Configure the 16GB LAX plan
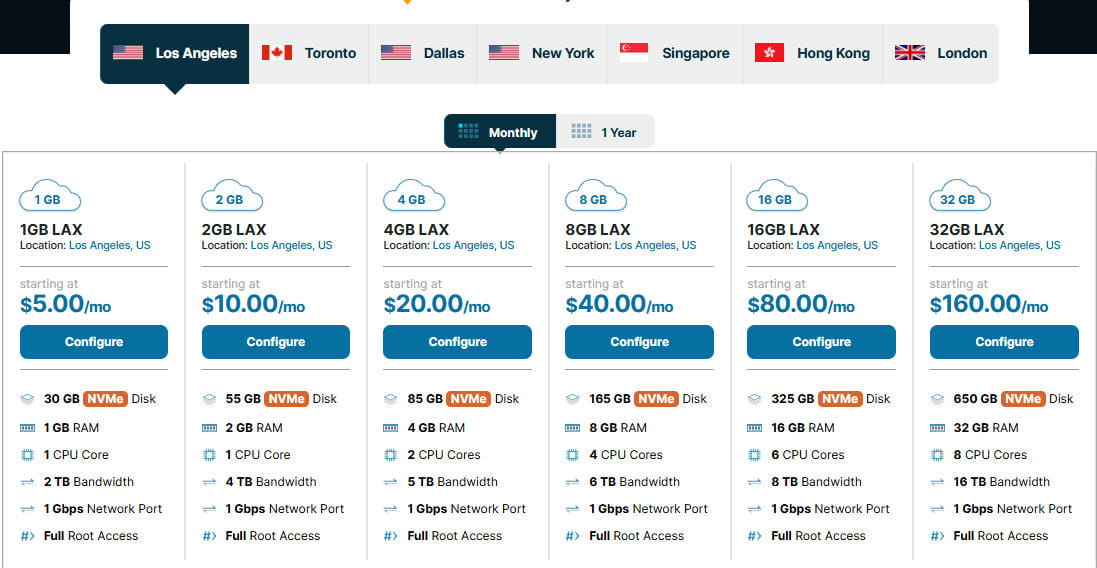Viewport: 1097px width, 568px height. tap(821, 342)
